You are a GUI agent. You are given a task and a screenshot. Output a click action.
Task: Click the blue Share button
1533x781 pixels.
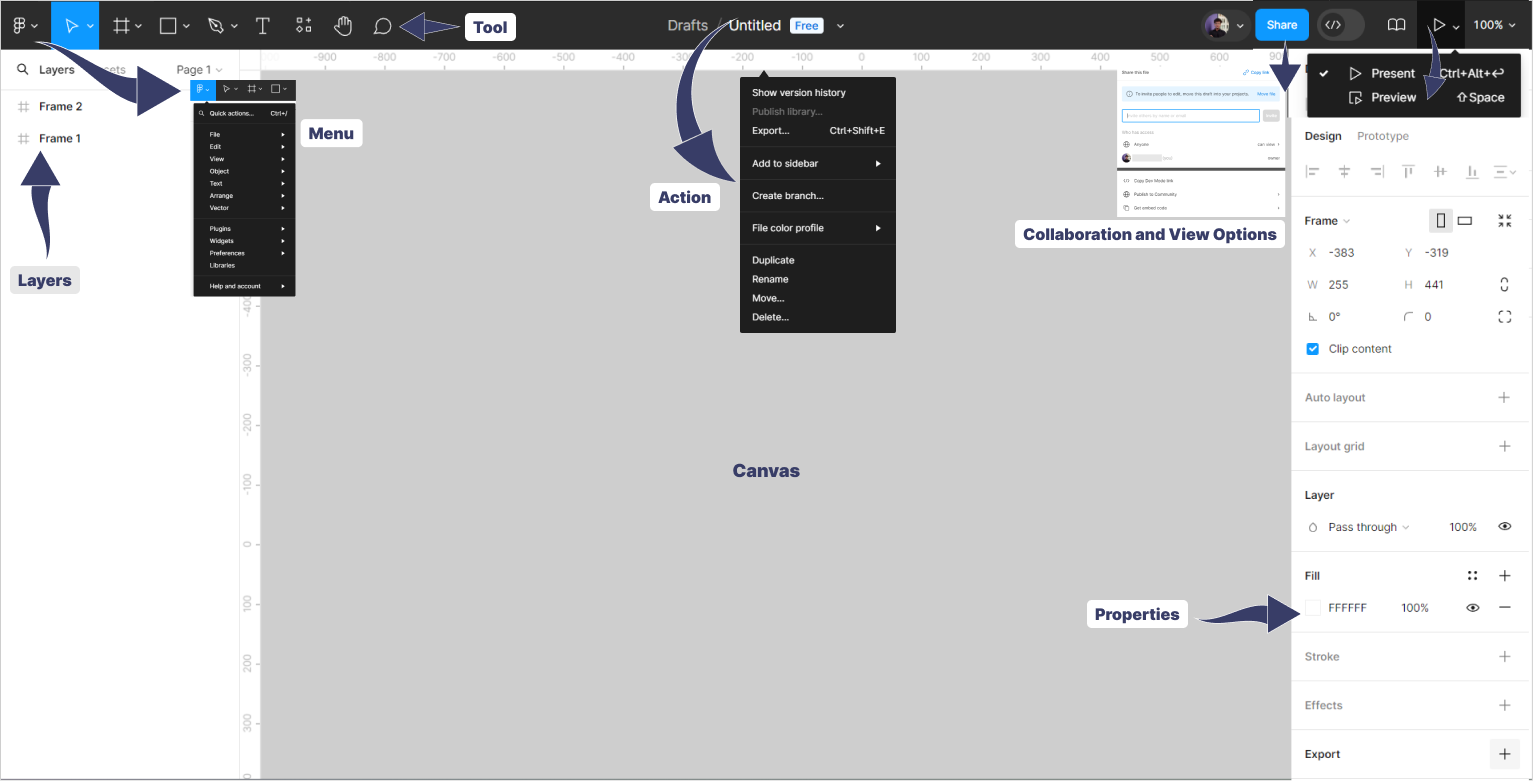click(x=1281, y=23)
